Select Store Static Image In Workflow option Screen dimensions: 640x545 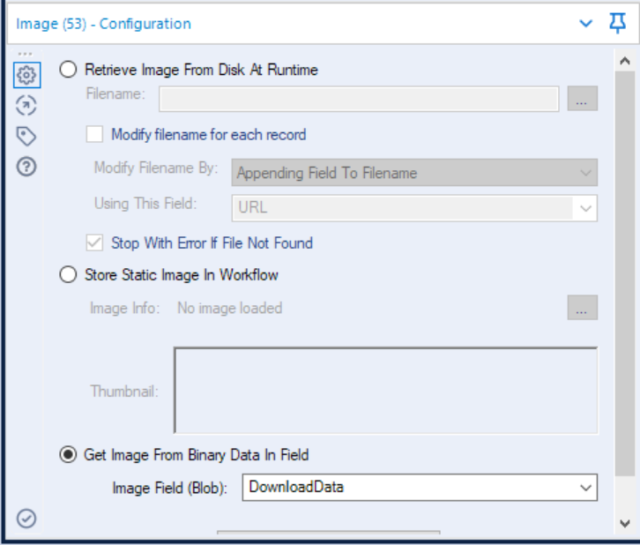(68, 274)
